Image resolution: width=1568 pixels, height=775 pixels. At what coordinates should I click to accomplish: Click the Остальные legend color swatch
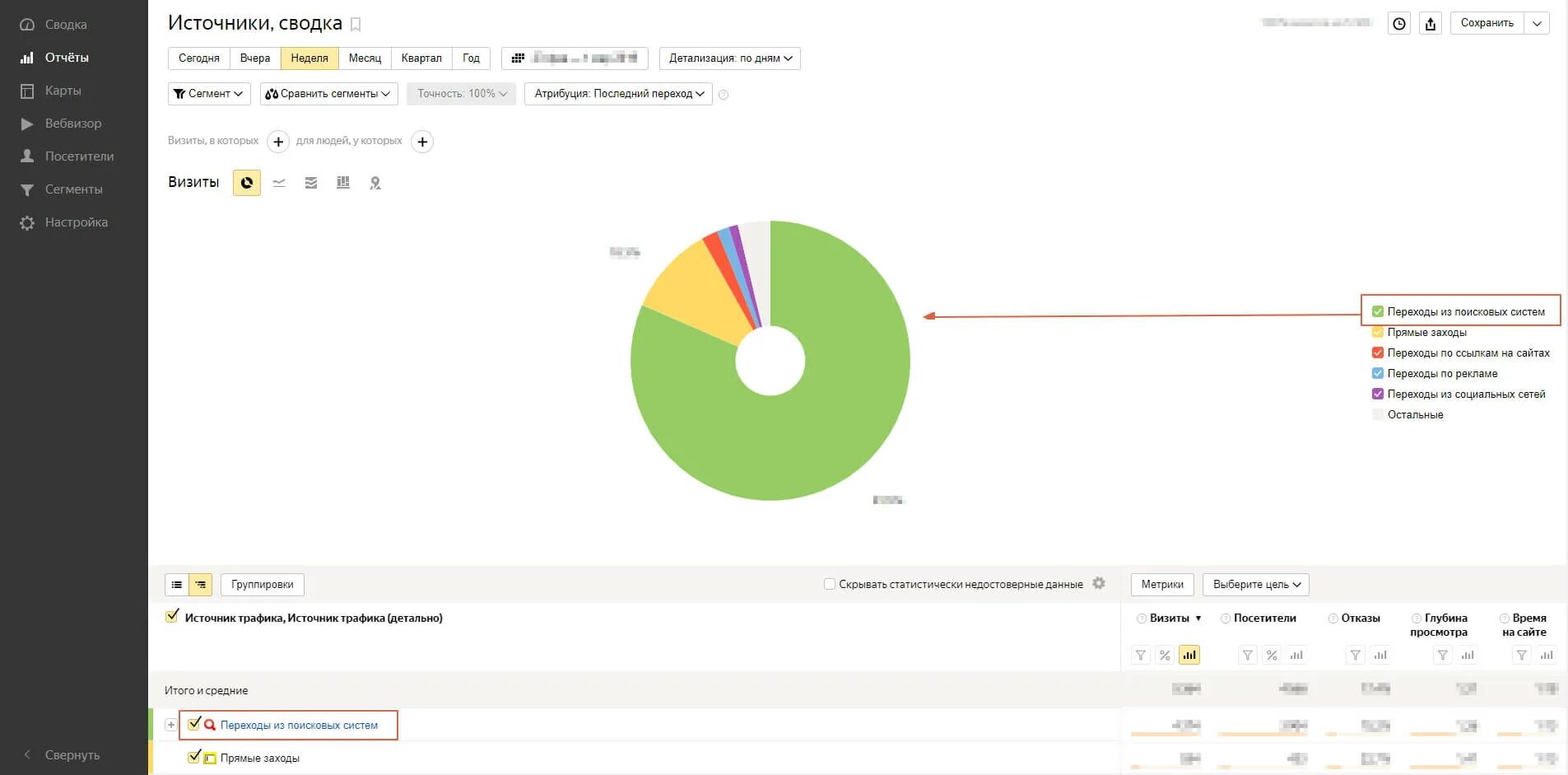point(1378,414)
